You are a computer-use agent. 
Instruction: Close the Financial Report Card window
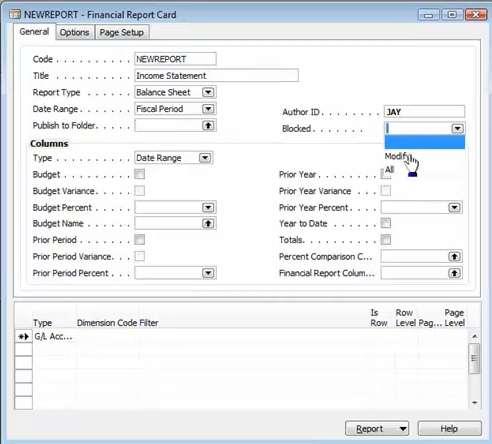coord(476,15)
